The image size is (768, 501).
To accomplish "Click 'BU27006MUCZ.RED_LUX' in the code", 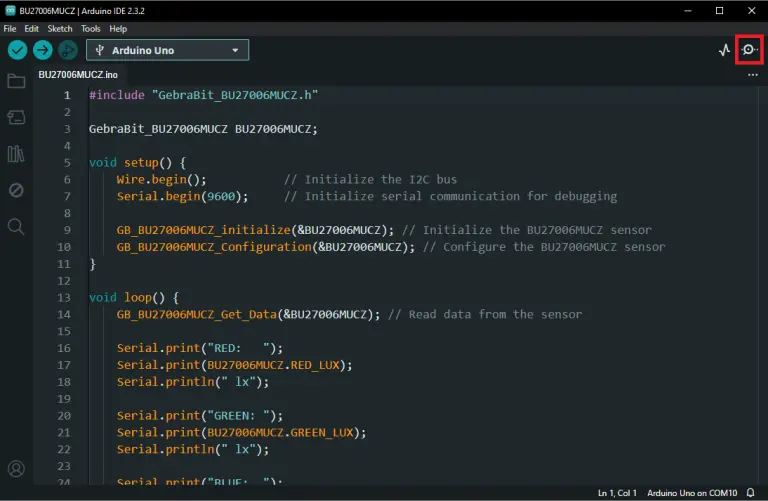I will (273, 365).
